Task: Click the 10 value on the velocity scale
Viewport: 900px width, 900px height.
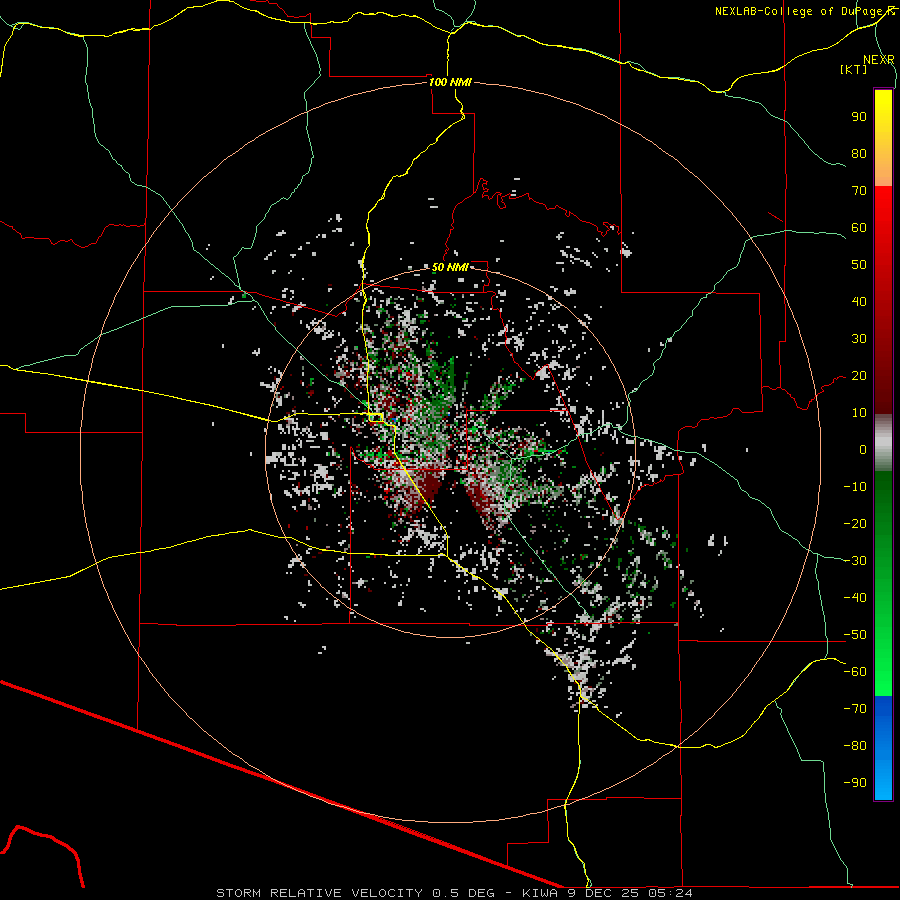Action: click(859, 413)
